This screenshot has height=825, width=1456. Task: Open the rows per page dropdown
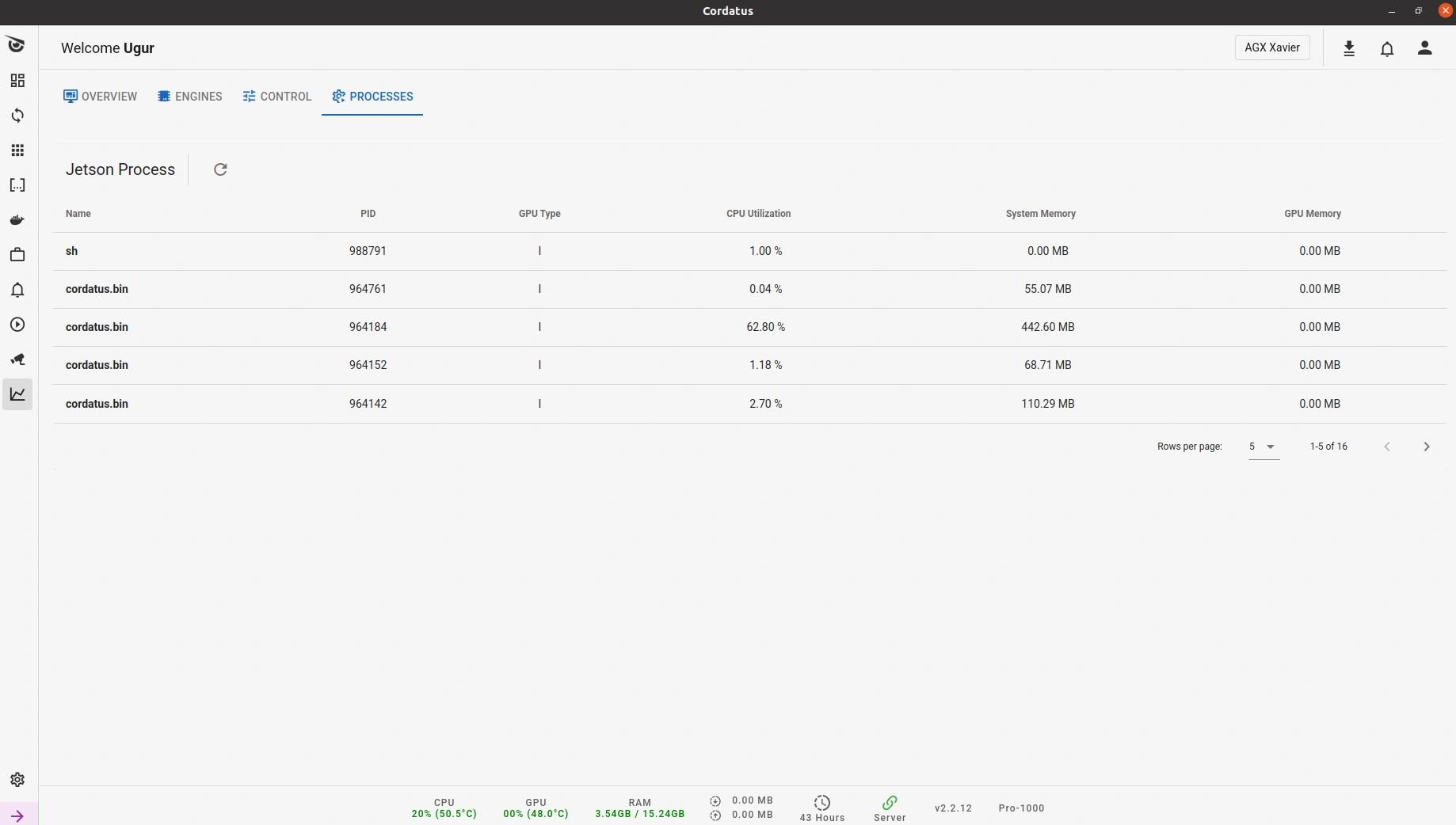(x=1264, y=447)
